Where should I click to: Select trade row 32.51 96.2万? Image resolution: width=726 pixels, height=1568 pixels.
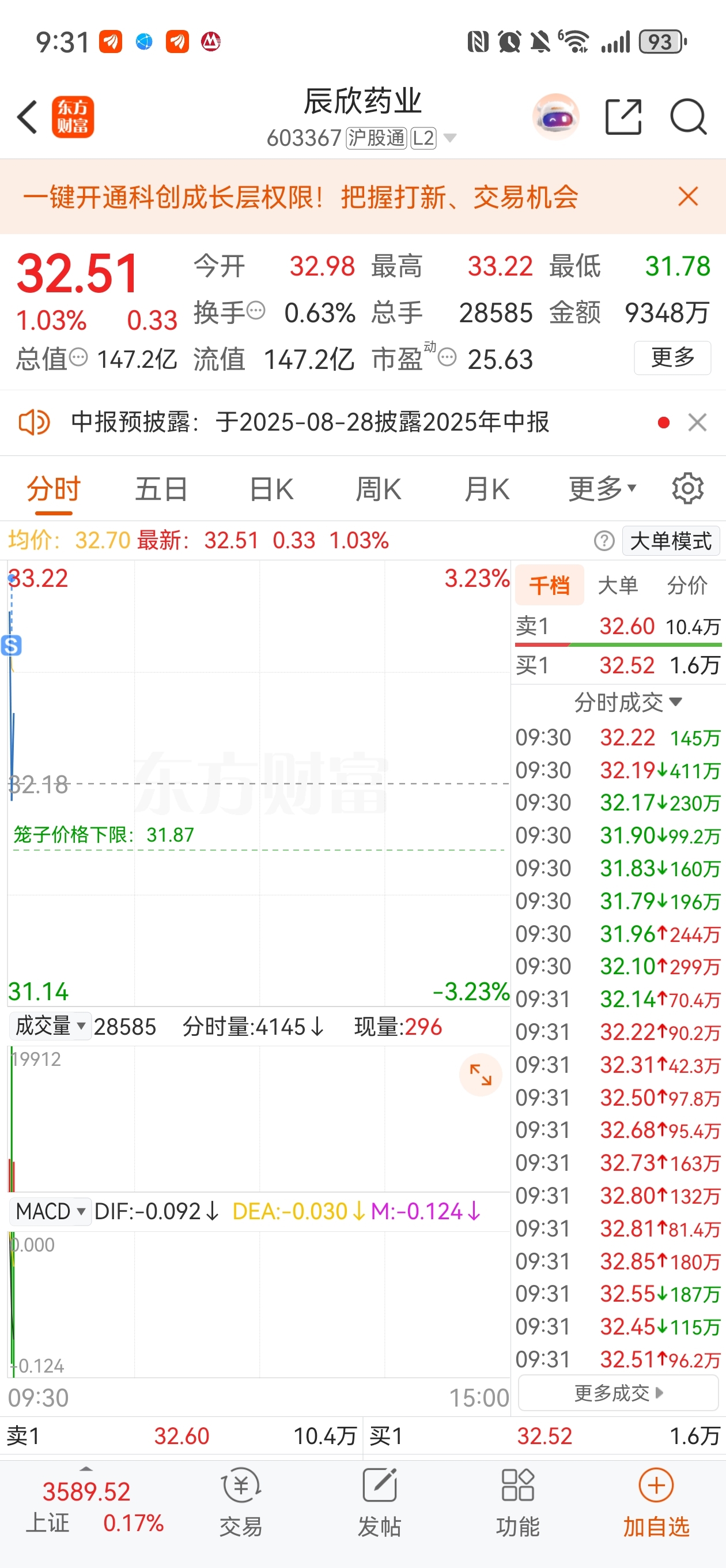coord(618,1359)
